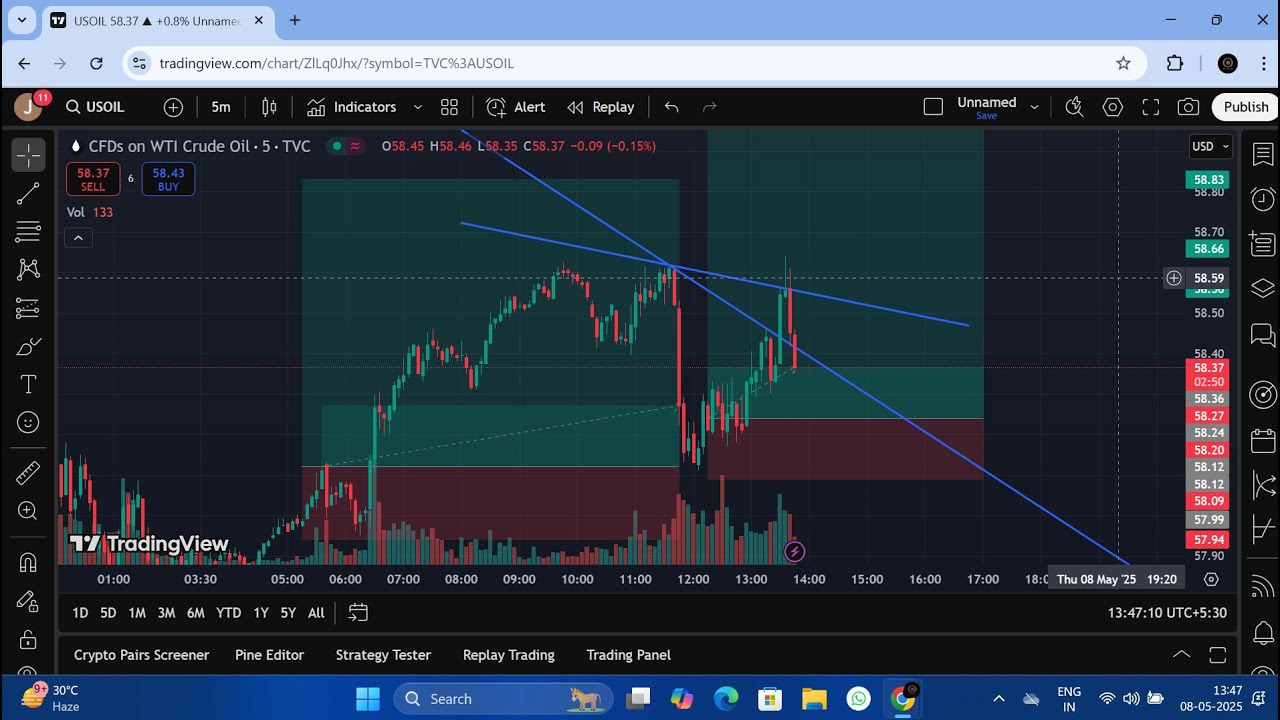Viewport: 1280px width, 720px height.
Task: Start bar Replay mode
Action: [601, 107]
